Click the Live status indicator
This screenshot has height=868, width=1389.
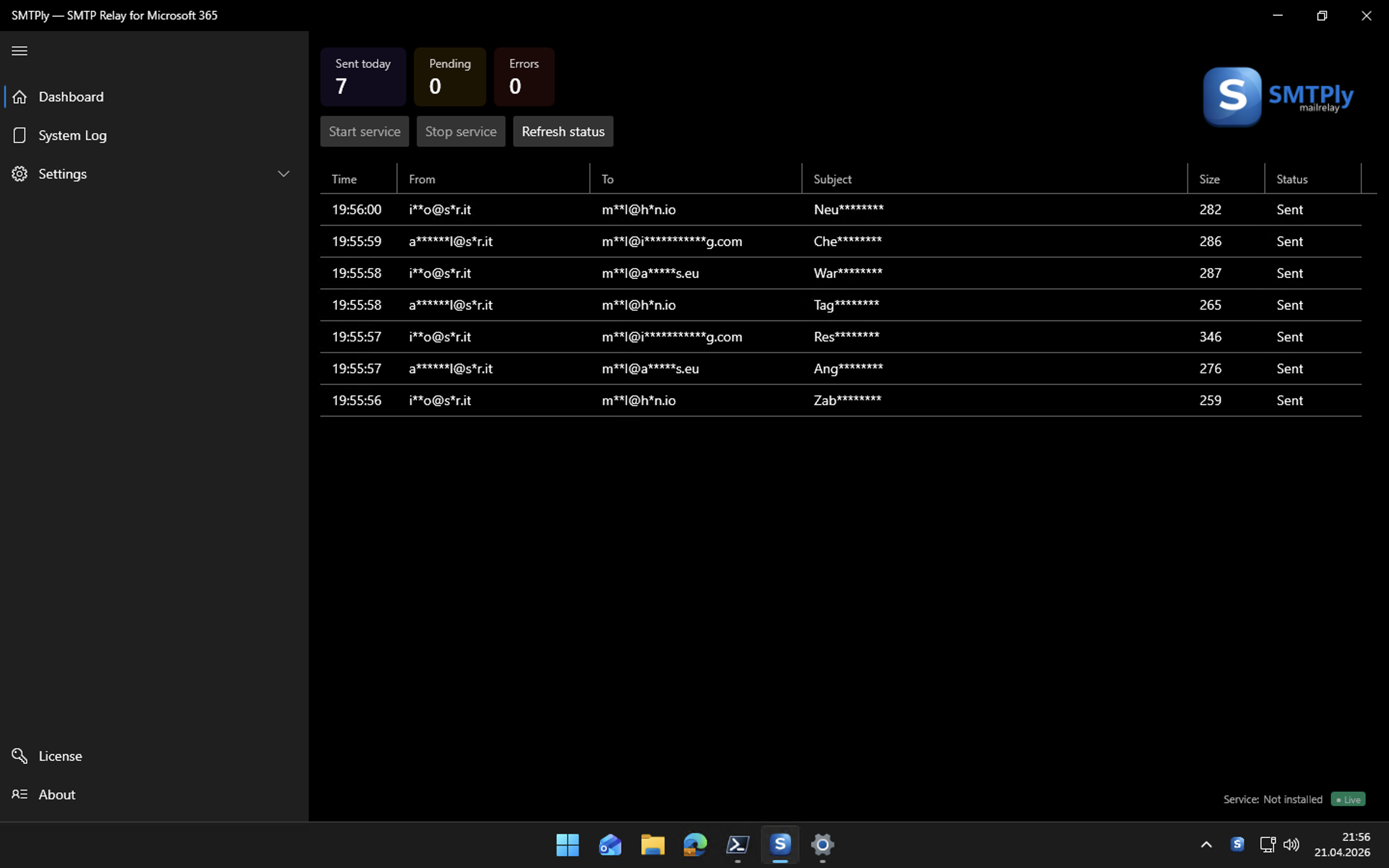[1348, 799]
